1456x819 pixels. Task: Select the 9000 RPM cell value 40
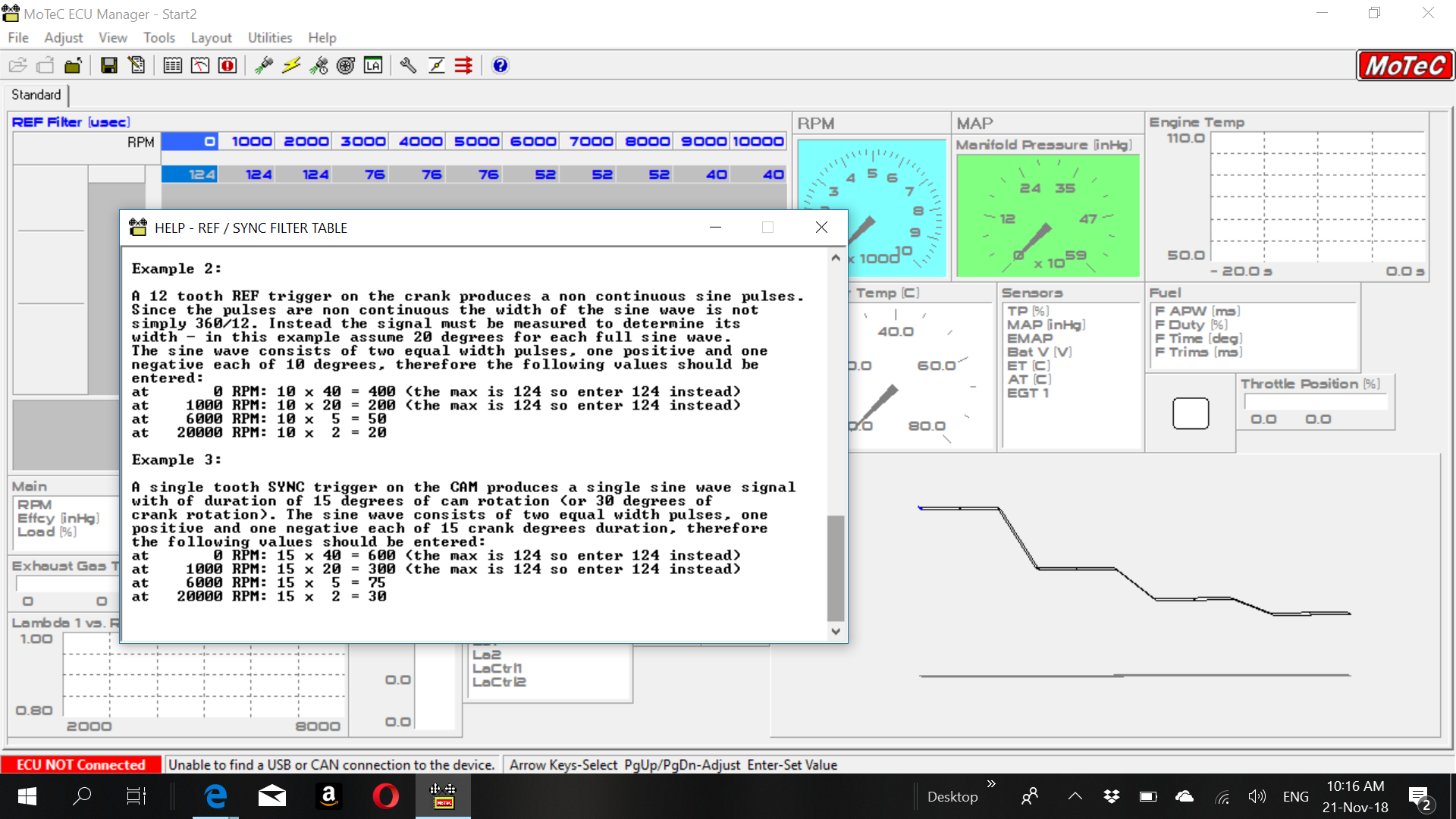702,174
